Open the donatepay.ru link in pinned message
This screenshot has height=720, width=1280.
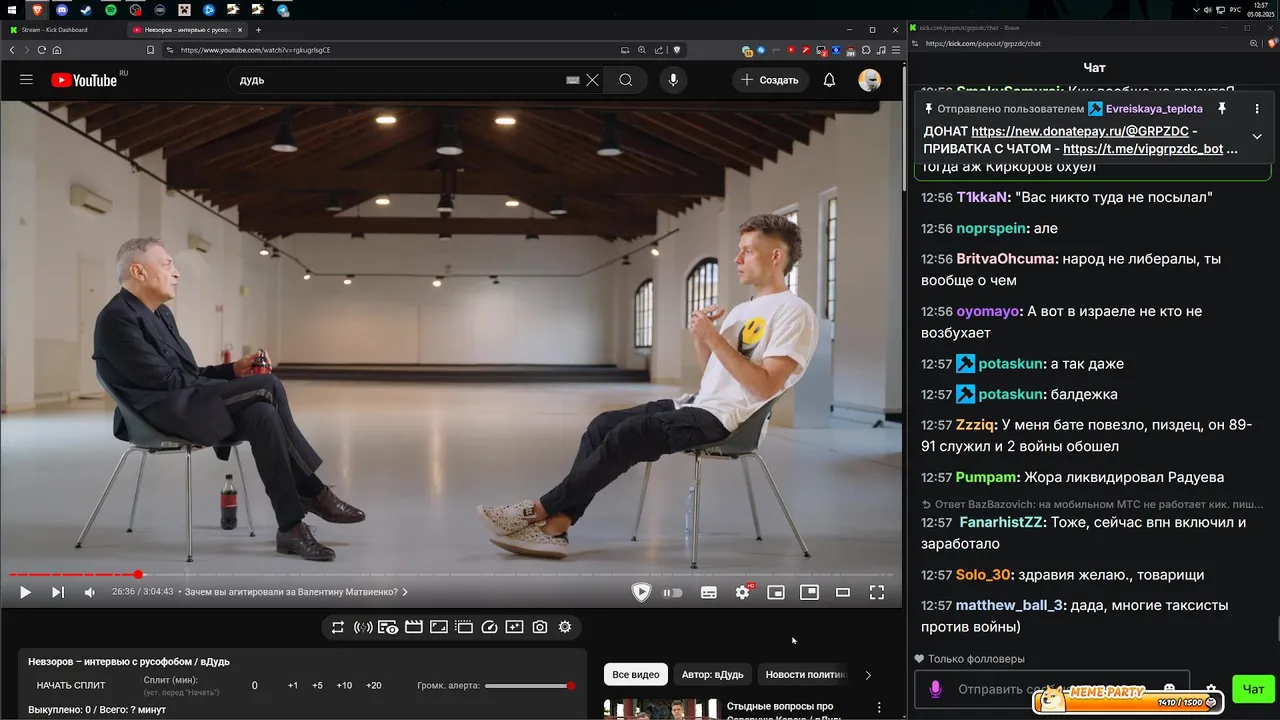click(x=1080, y=131)
